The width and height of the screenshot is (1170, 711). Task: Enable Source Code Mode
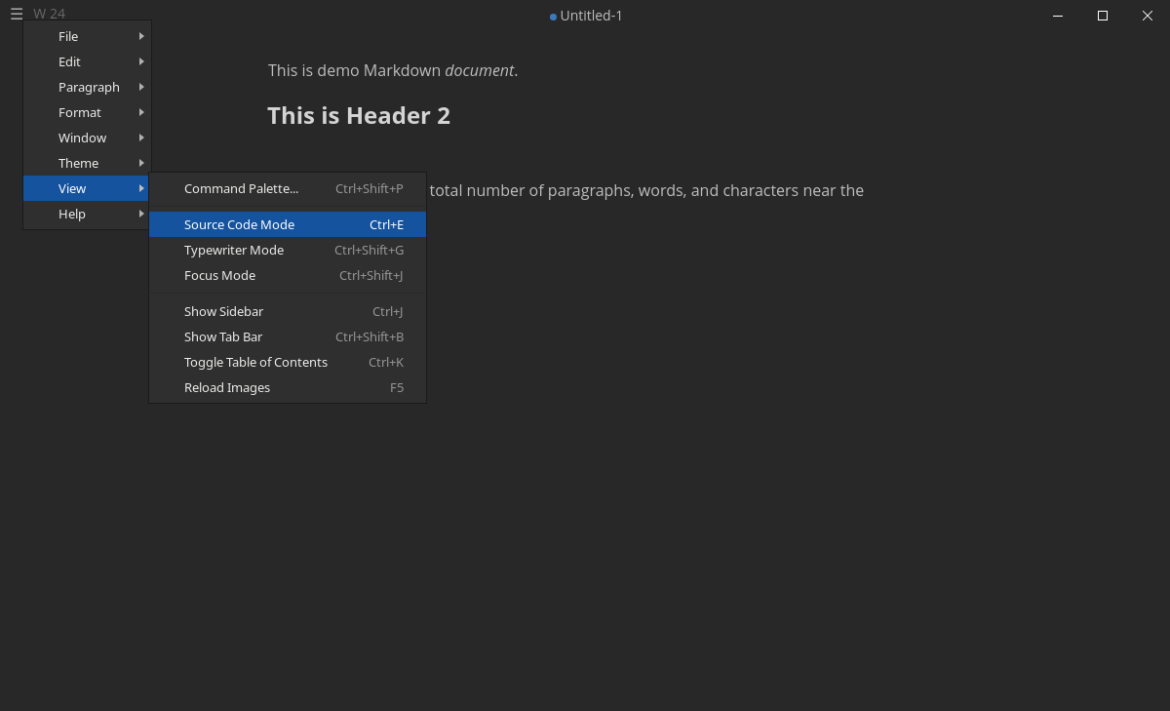pos(239,224)
